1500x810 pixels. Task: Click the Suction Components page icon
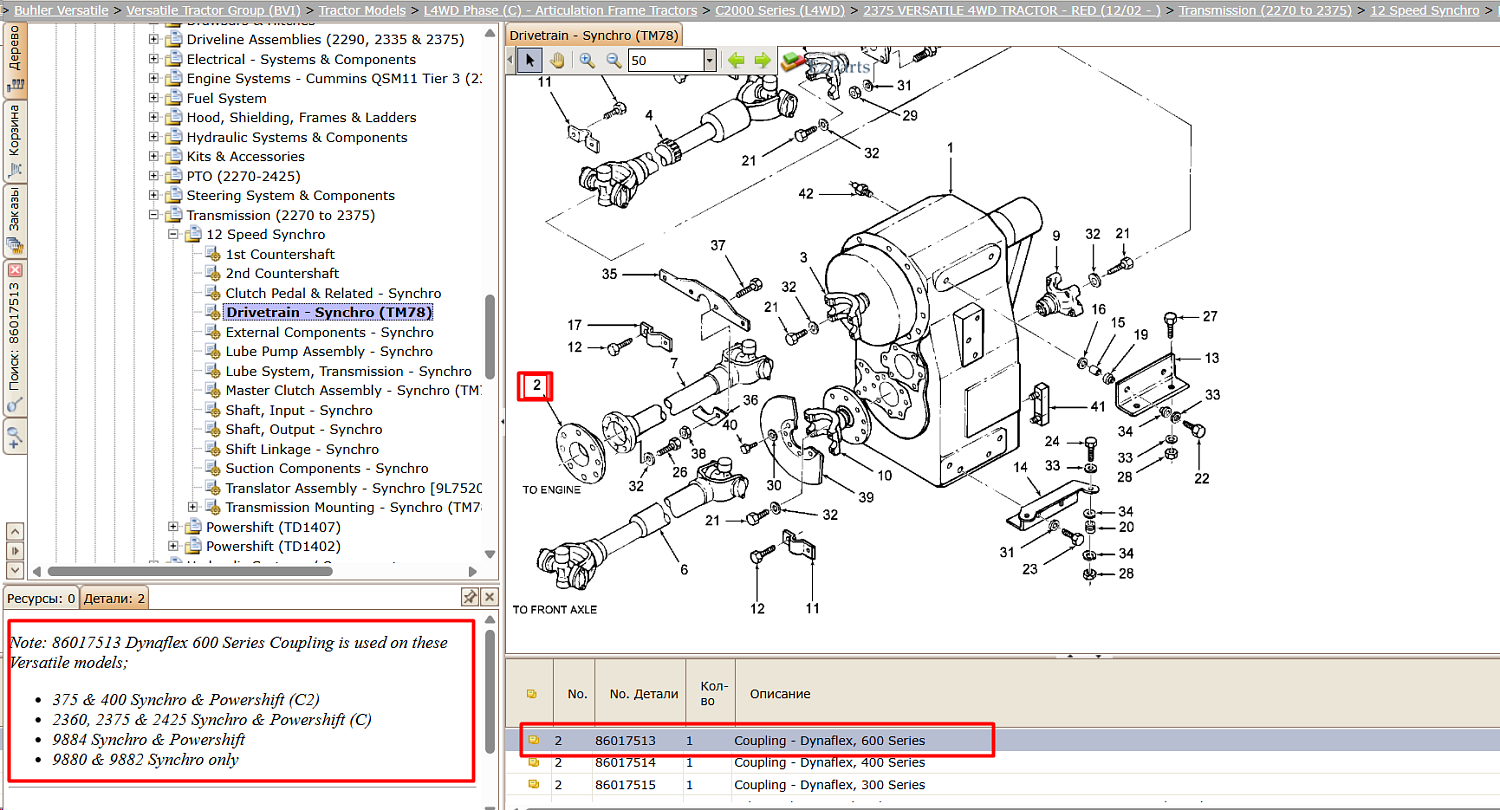(212, 468)
